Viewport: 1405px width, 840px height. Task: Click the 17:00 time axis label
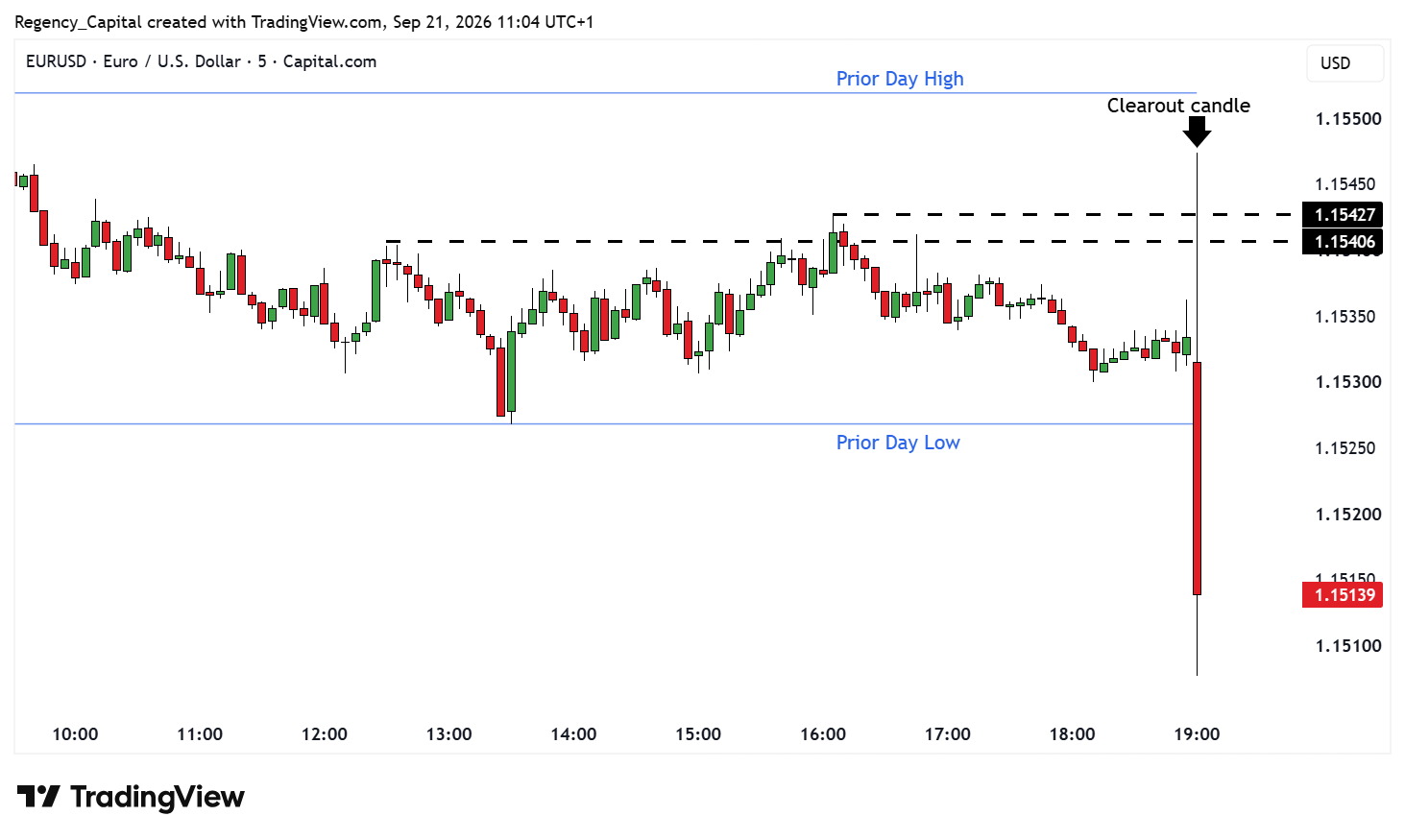[948, 734]
